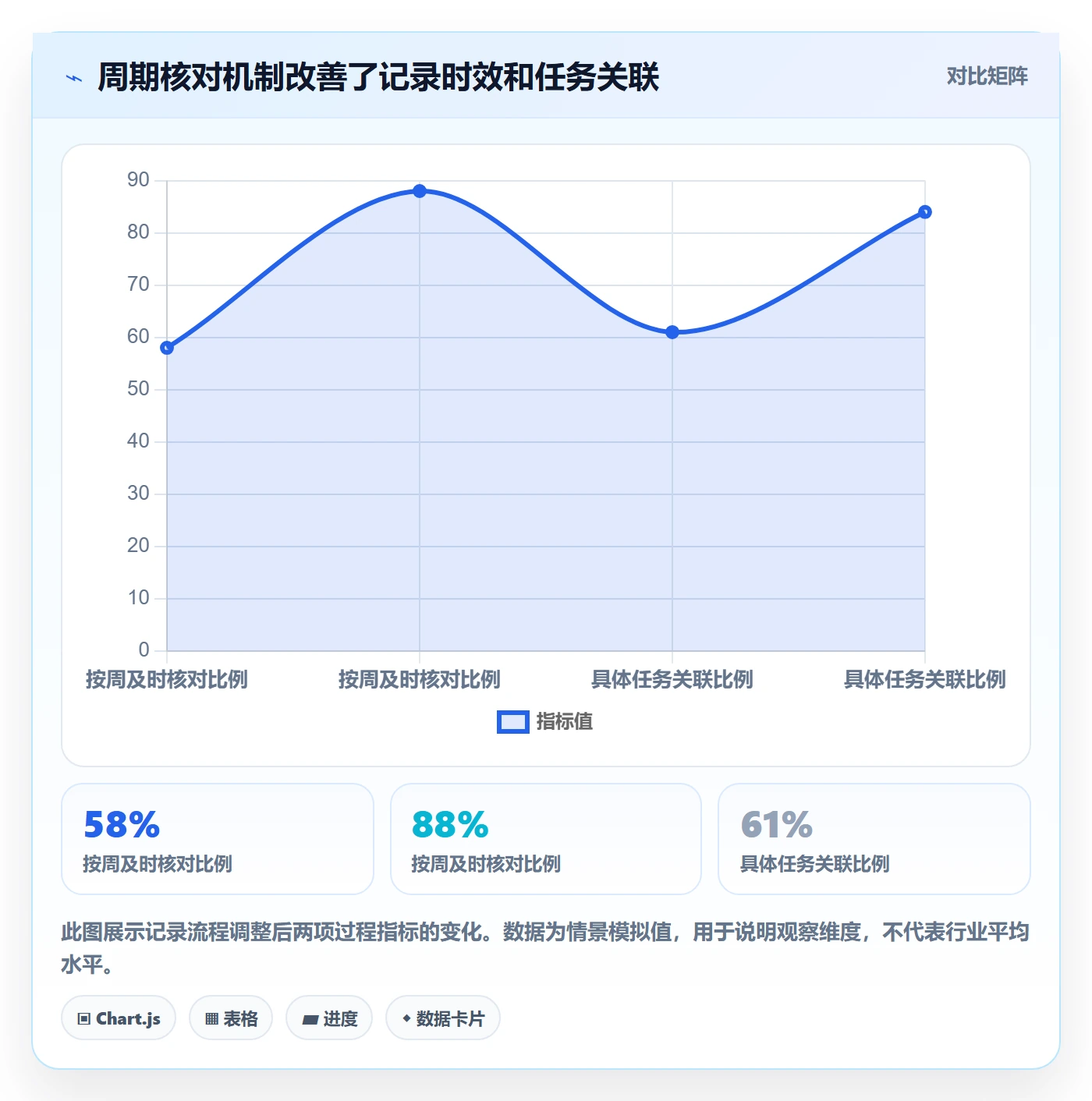Click the y-axis label 50
1092x1101 pixels.
pos(138,389)
